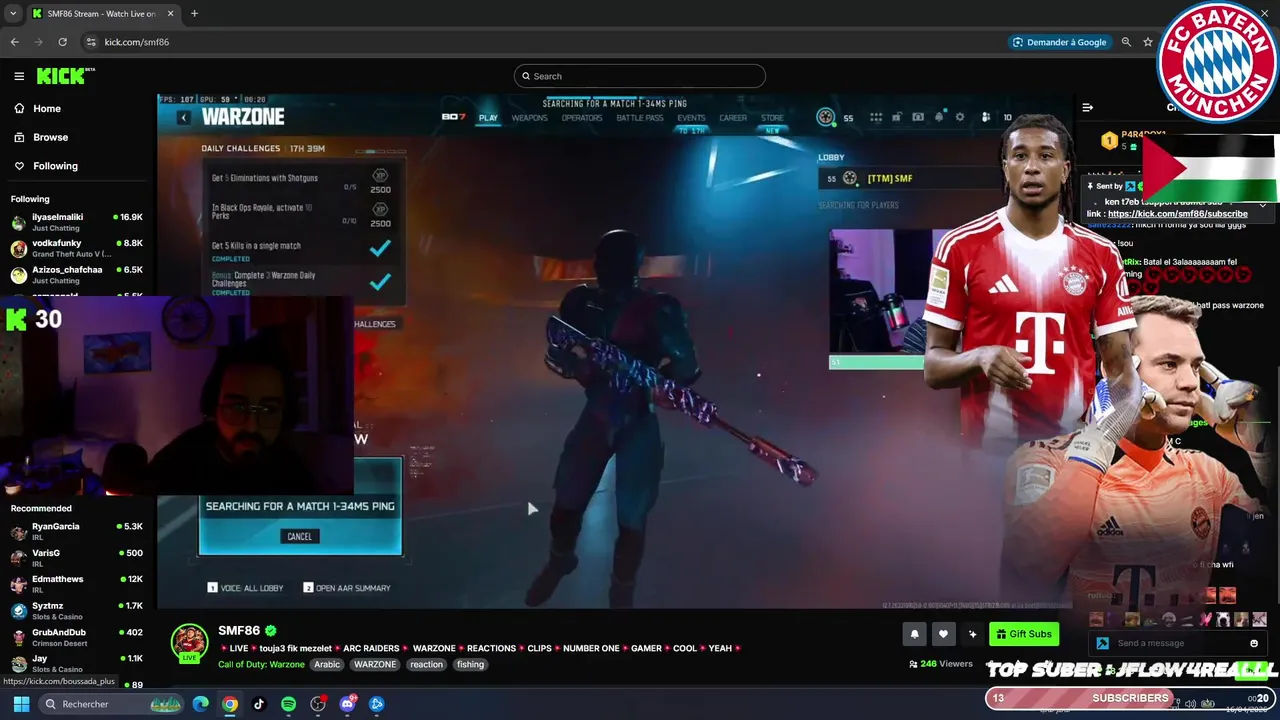Open Spotify from taskbar

[x=288, y=704]
